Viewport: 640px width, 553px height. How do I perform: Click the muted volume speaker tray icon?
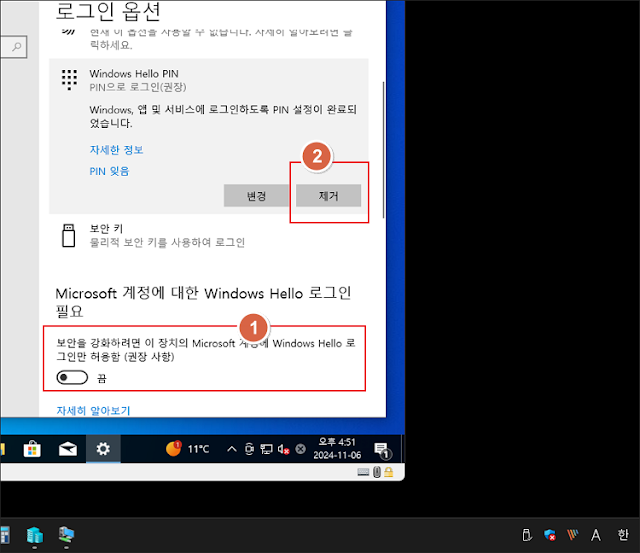(284, 449)
